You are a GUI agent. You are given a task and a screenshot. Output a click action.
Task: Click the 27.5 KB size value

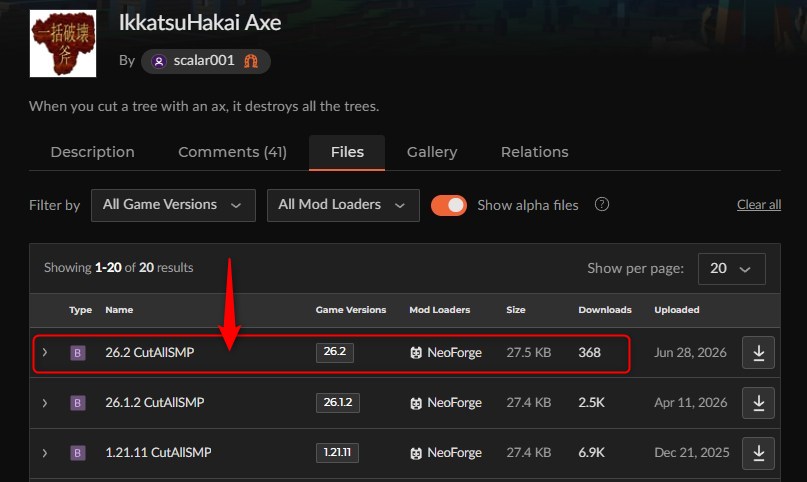(529, 352)
